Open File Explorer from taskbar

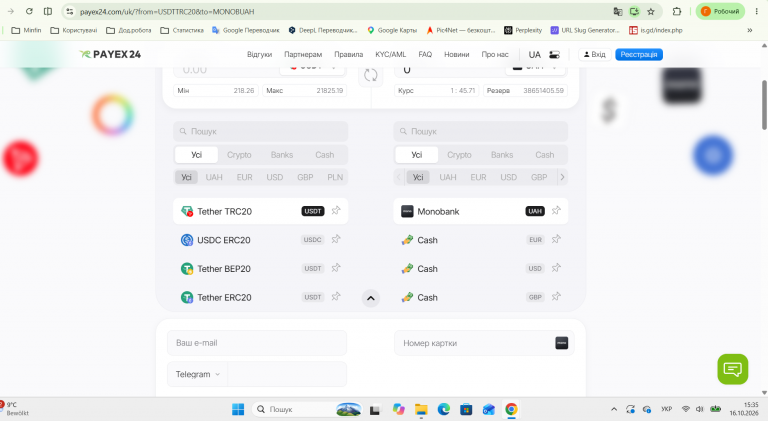421,409
